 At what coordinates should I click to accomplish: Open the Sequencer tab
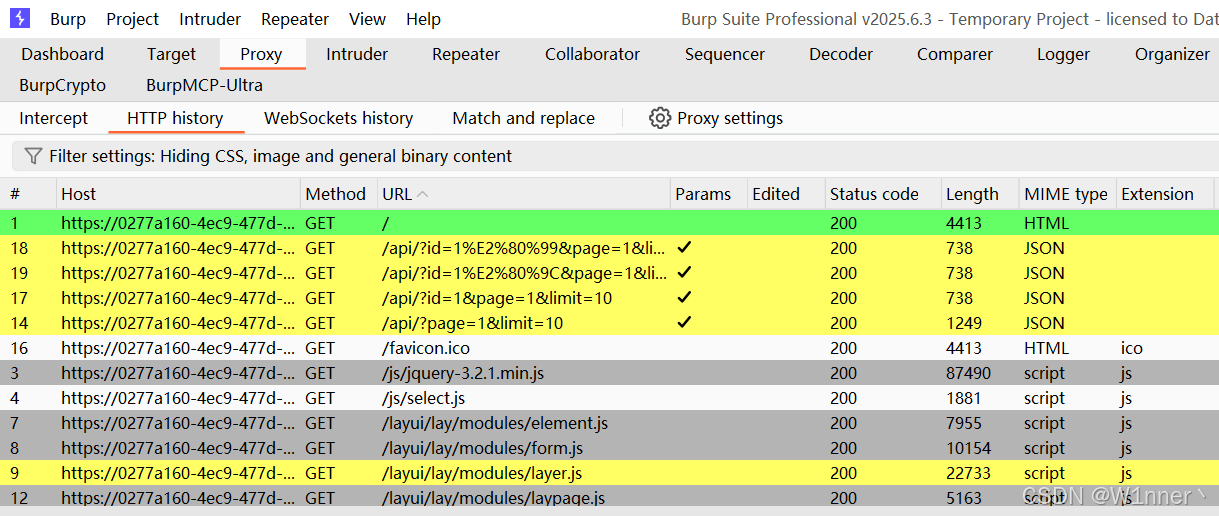tap(725, 54)
